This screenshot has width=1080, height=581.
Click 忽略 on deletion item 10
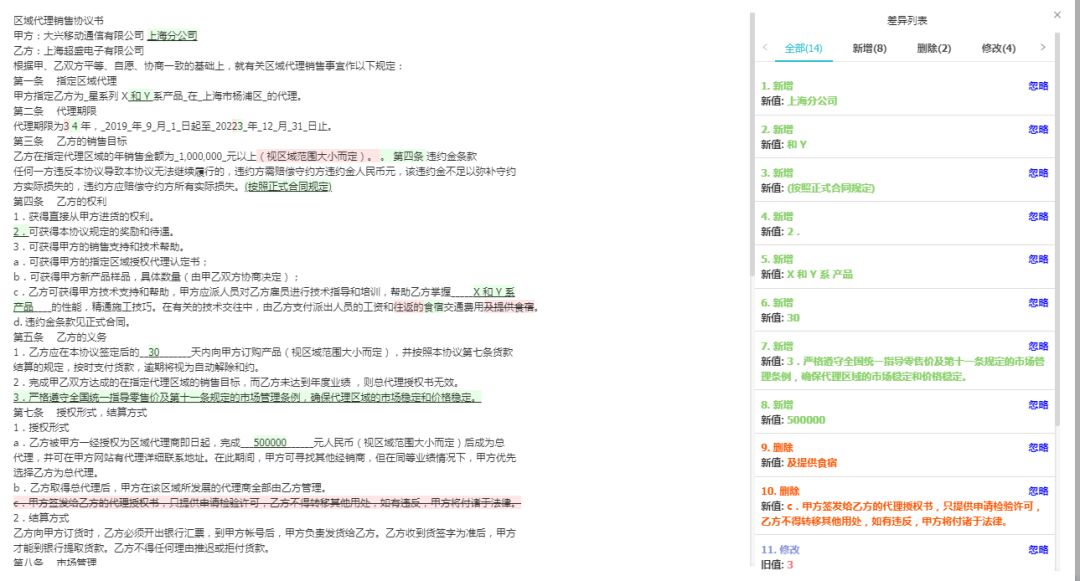[x=1038, y=491]
